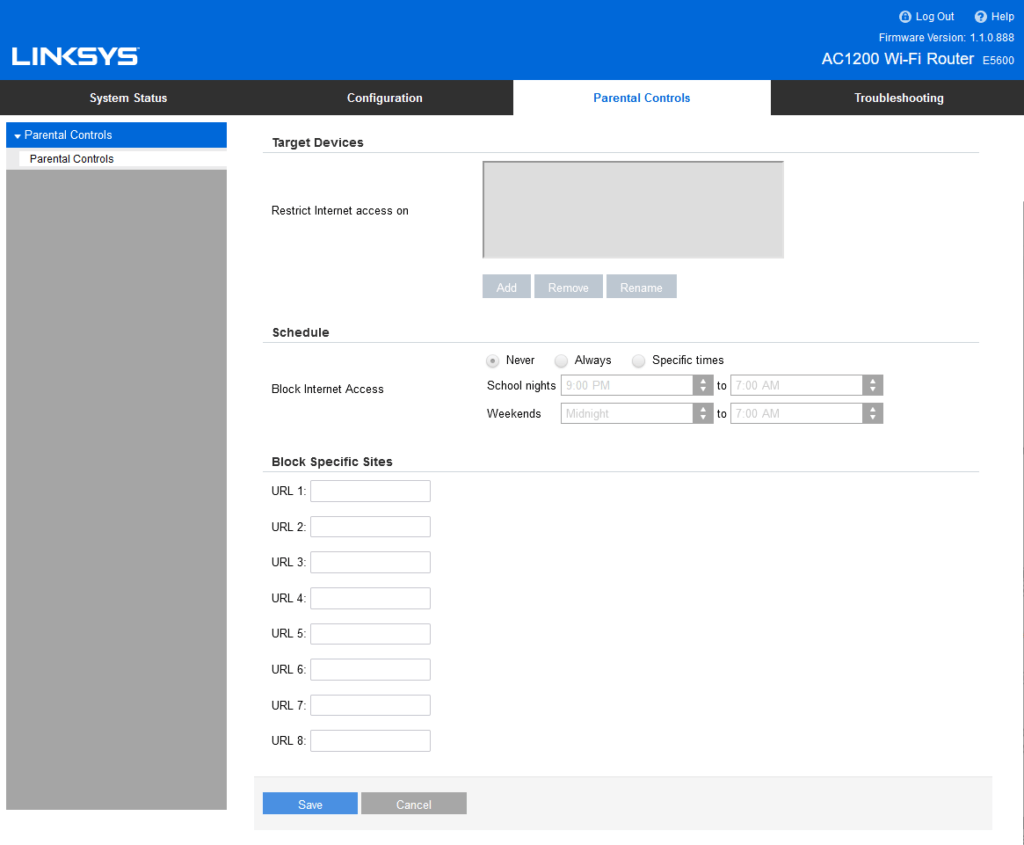Go to the Troubleshooting tab
This screenshot has width=1024, height=845.
coord(899,98)
